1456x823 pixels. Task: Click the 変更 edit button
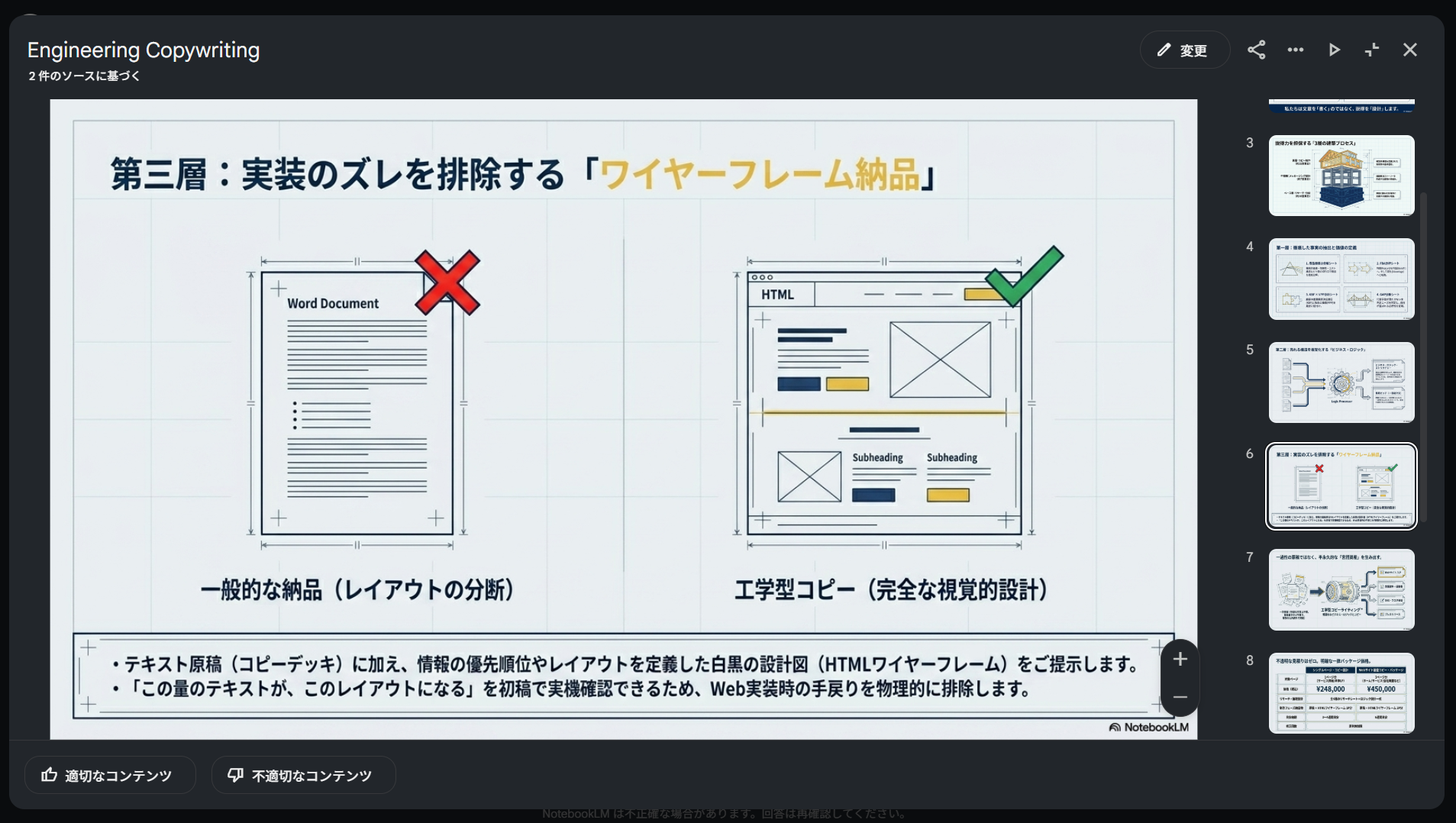tap(1184, 50)
